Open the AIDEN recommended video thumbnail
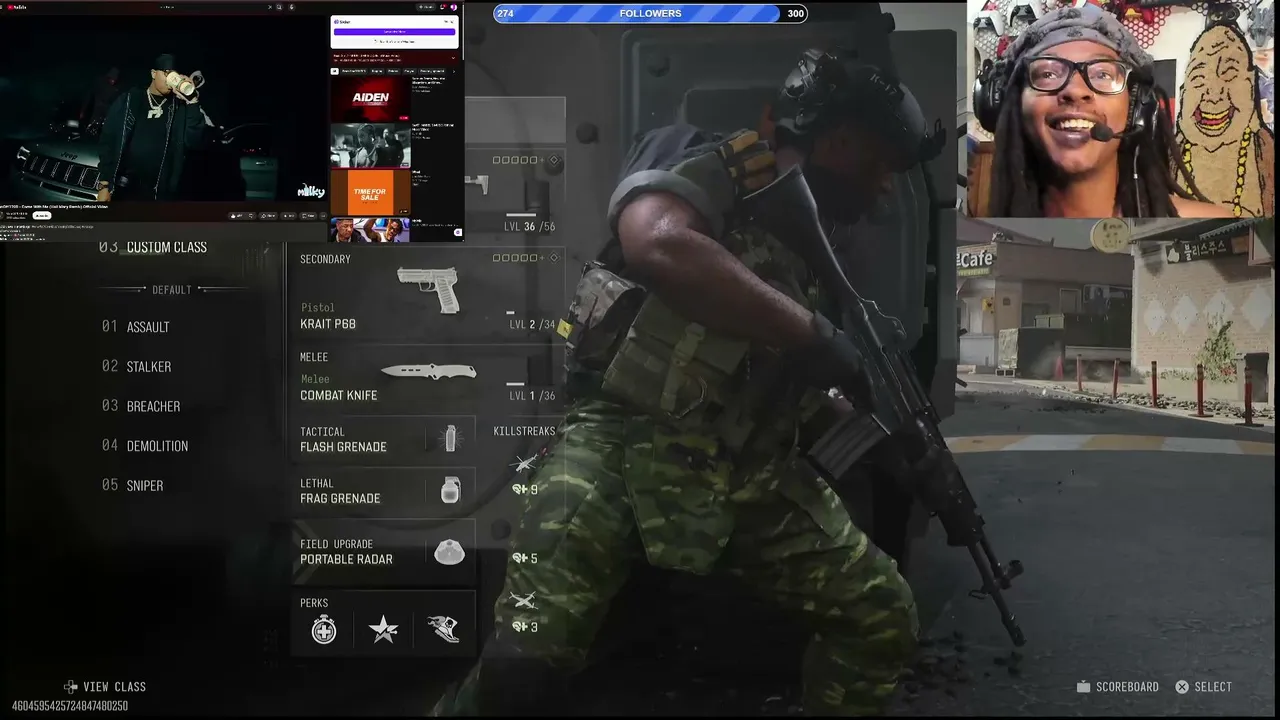Image resolution: width=1280 pixels, height=720 pixels. (370, 99)
